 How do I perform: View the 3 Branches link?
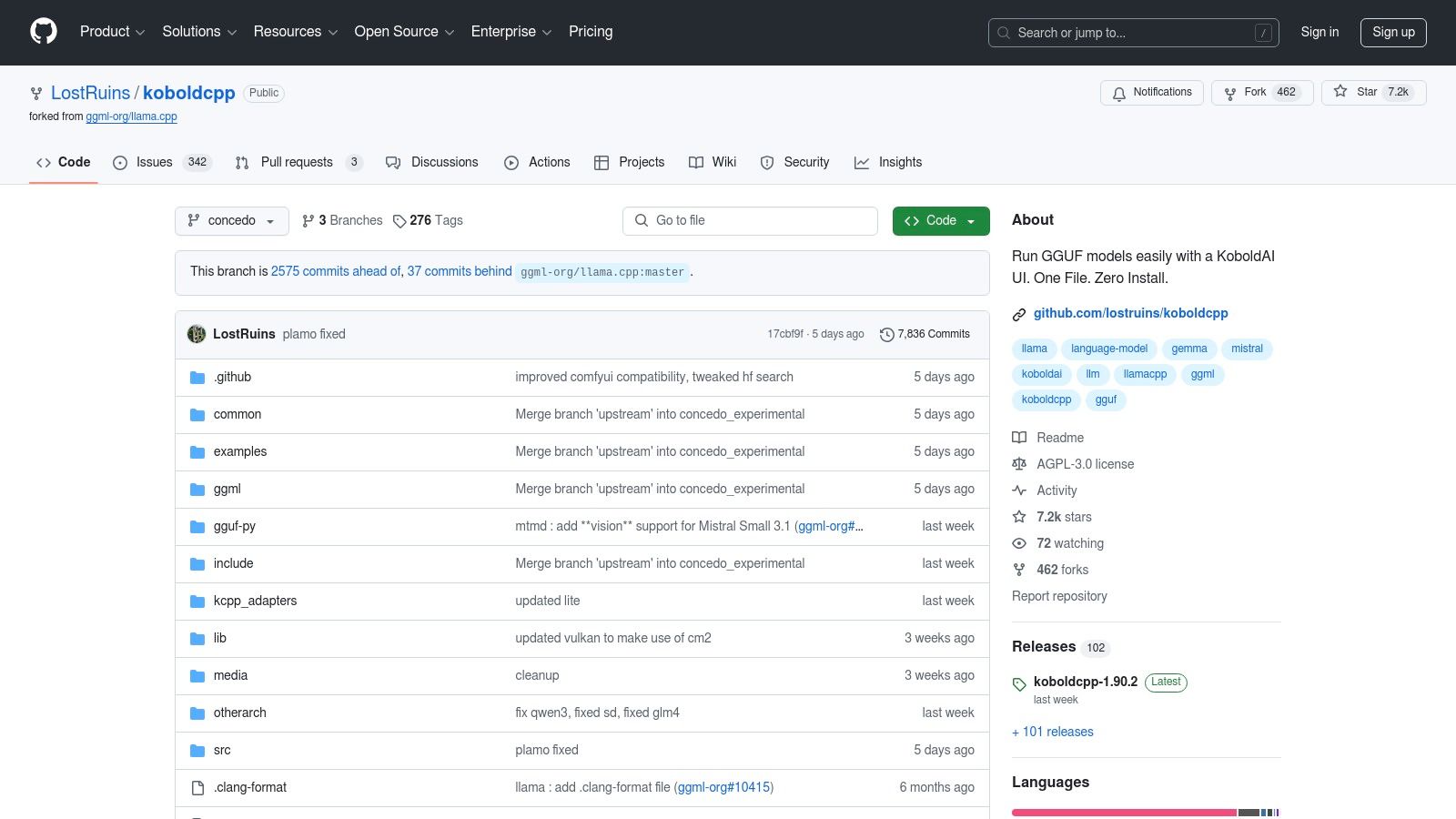[342, 221]
